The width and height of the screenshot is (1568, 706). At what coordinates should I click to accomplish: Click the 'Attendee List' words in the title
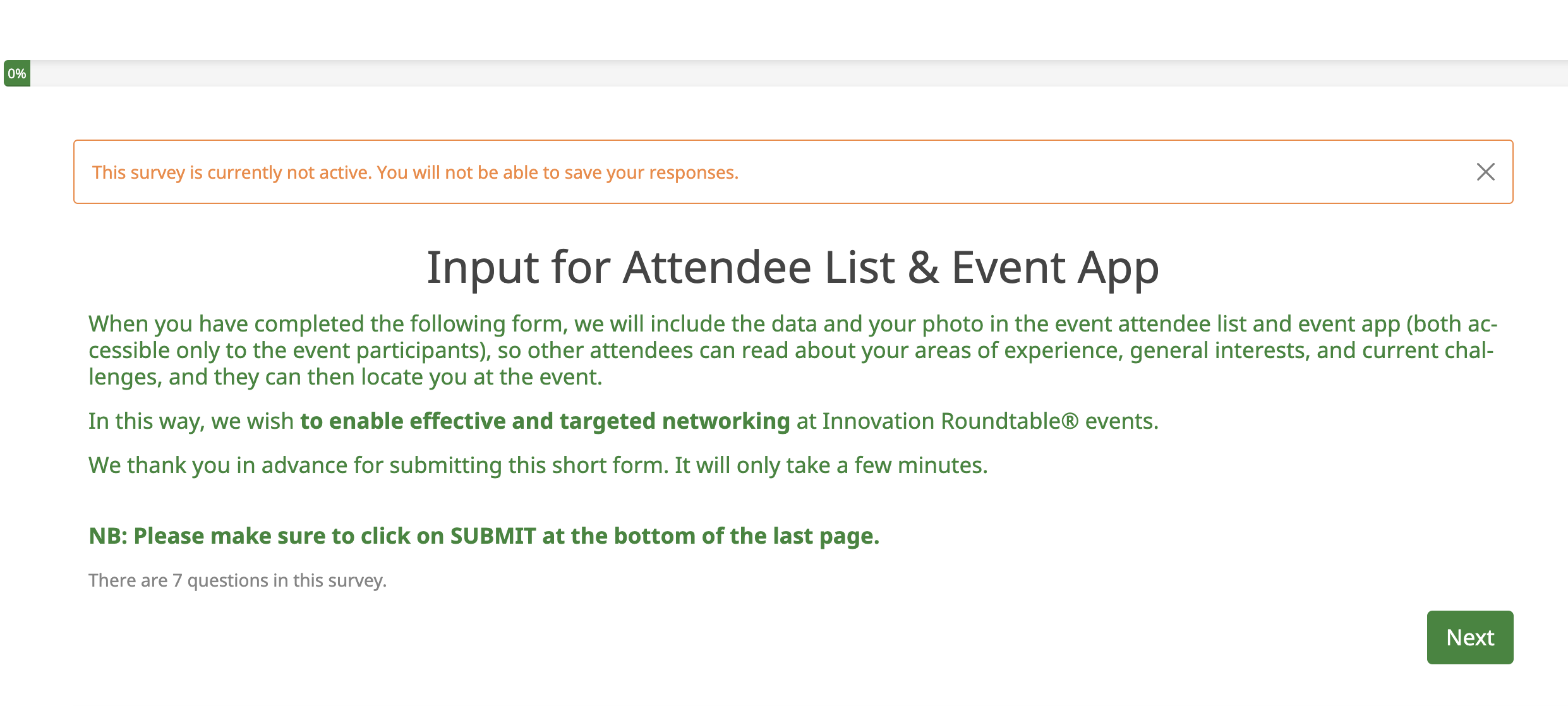point(758,267)
